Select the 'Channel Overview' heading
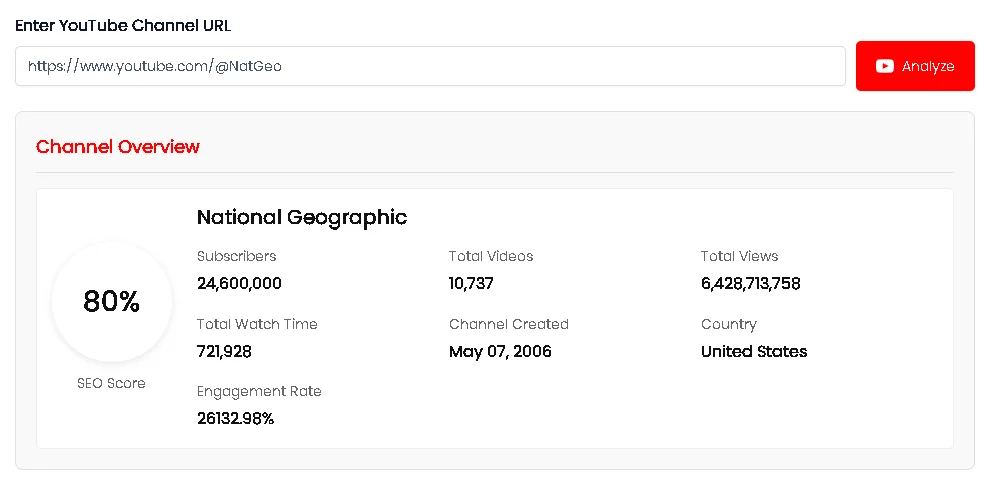The image size is (990, 485). 118,147
